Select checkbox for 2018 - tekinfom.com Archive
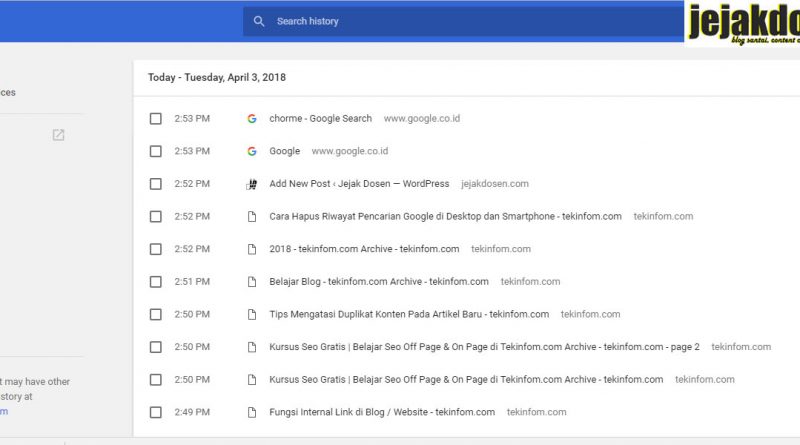Viewport: 800px width, 445px height. coord(156,250)
